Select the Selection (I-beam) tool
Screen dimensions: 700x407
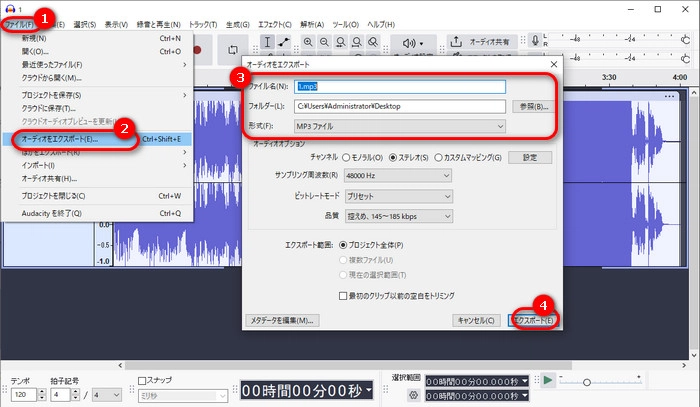(268, 43)
